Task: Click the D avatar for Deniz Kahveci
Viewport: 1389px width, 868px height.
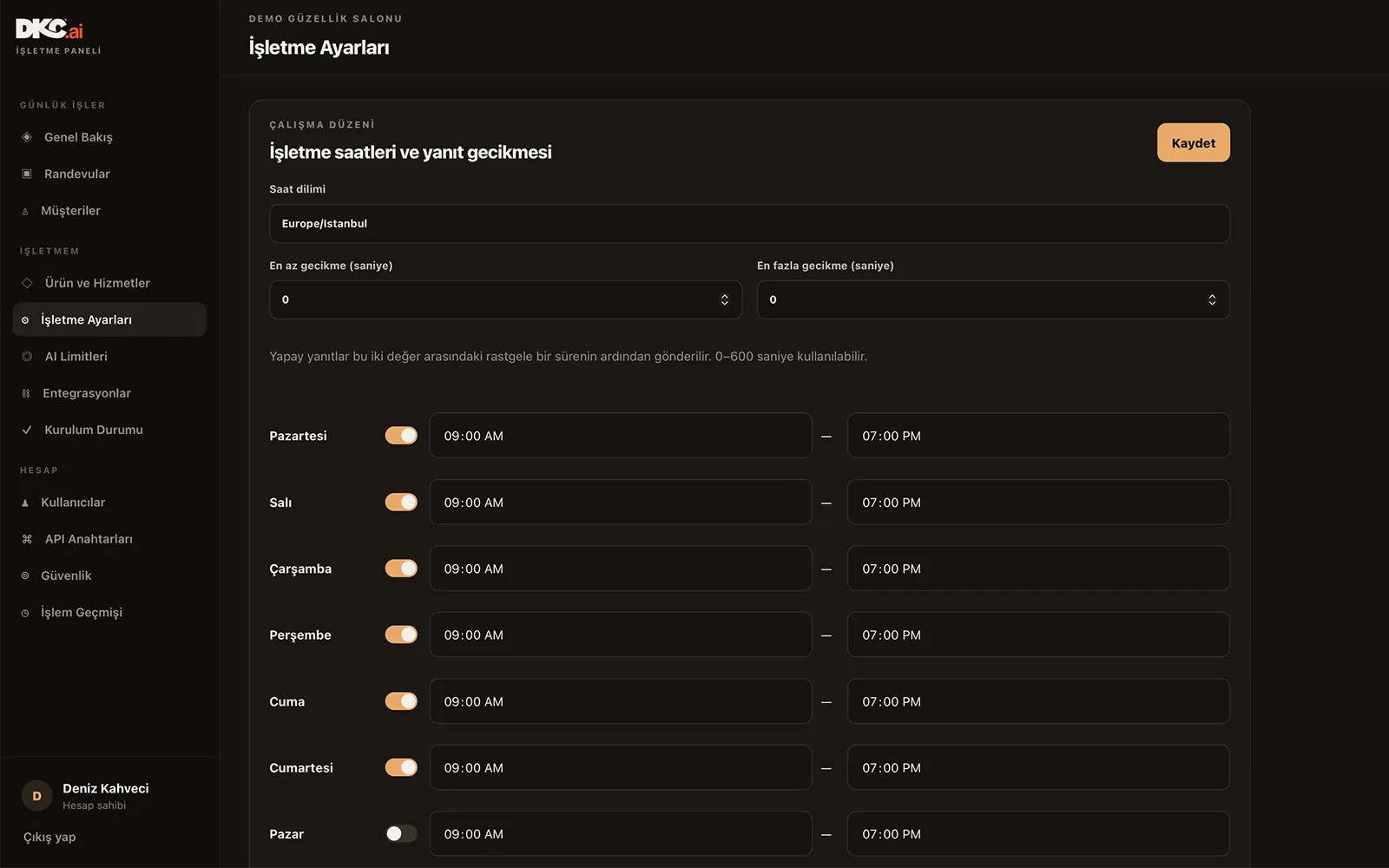Action: pos(36,796)
